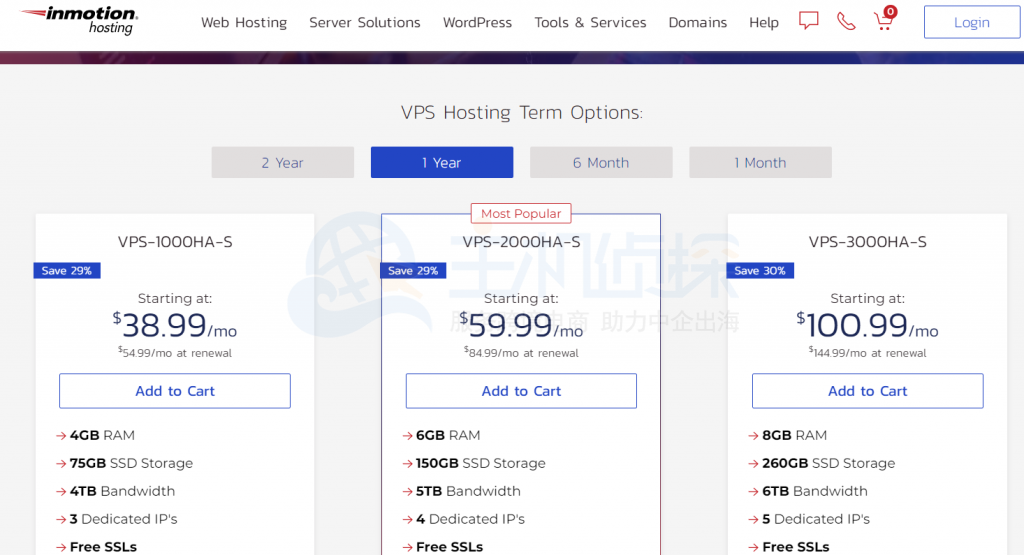Viewport: 1024px width, 555px height.
Task: Open the live chat icon
Action: pos(808,21)
